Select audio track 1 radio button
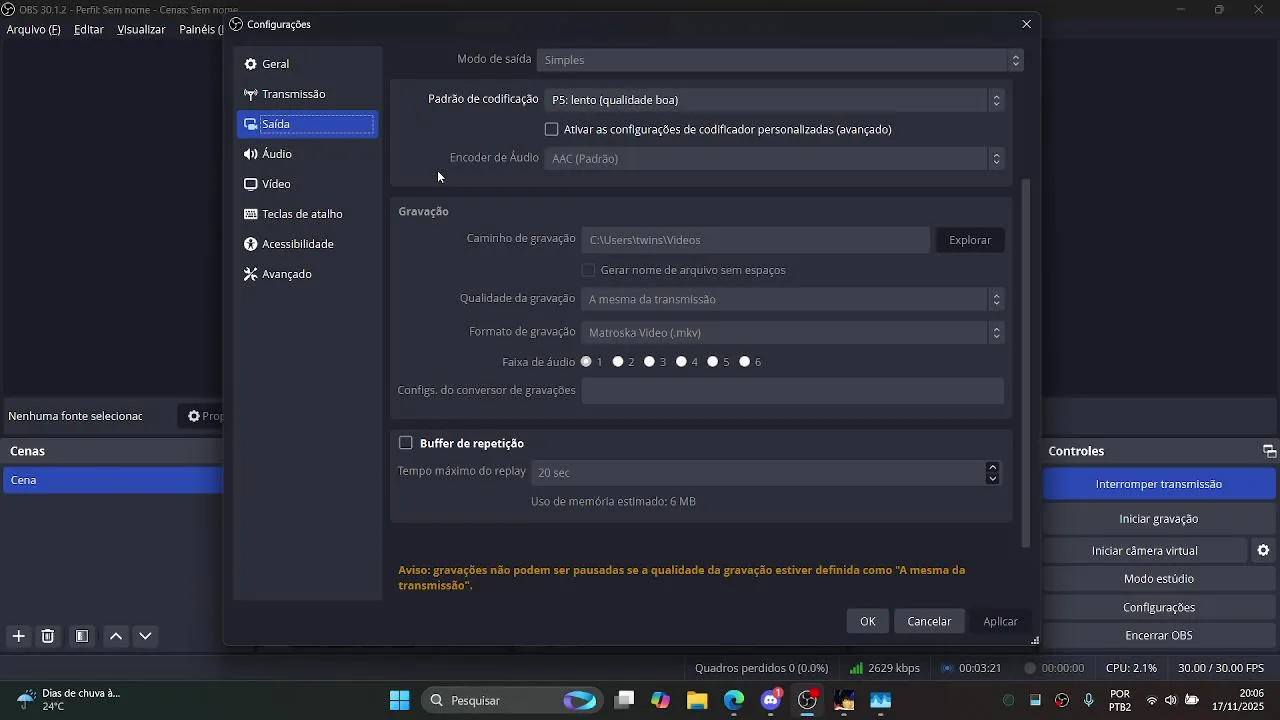The height and width of the screenshot is (720, 1280). (586, 362)
